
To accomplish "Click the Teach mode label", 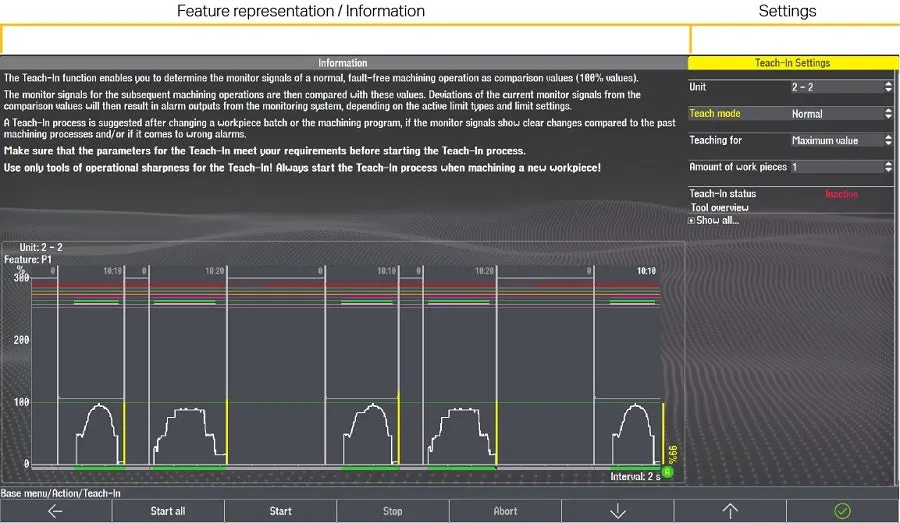I will pyautogui.click(x=715, y=114).
